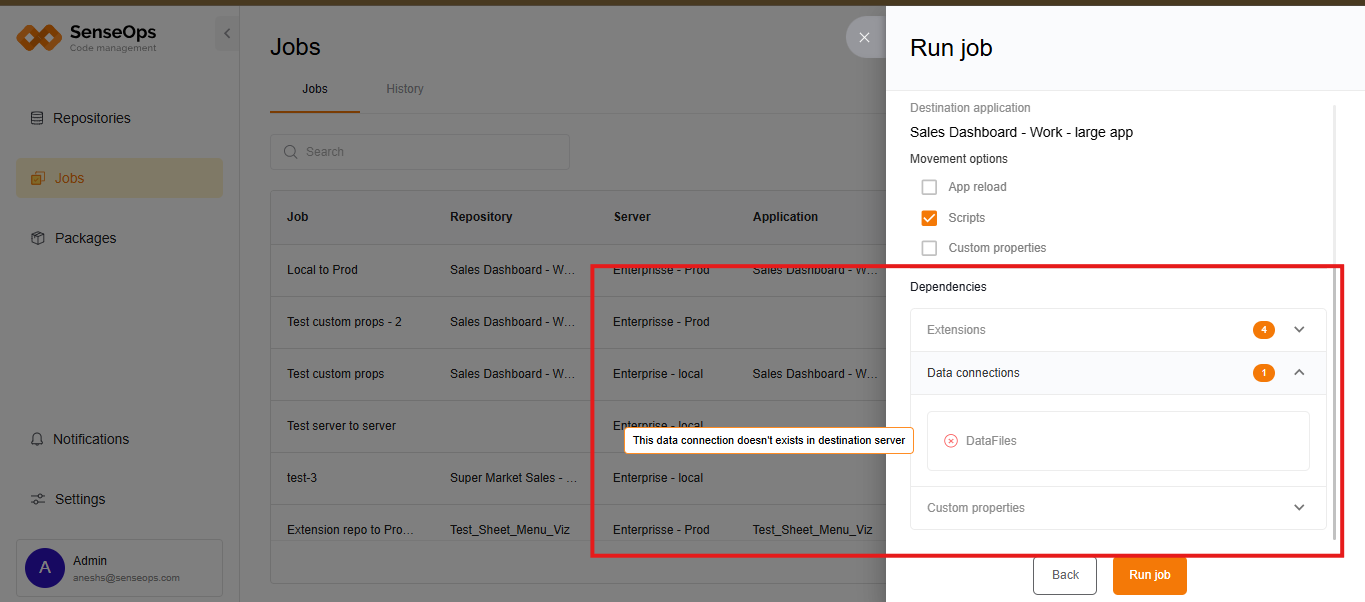Click the Repository column header

tap(481, 217)
